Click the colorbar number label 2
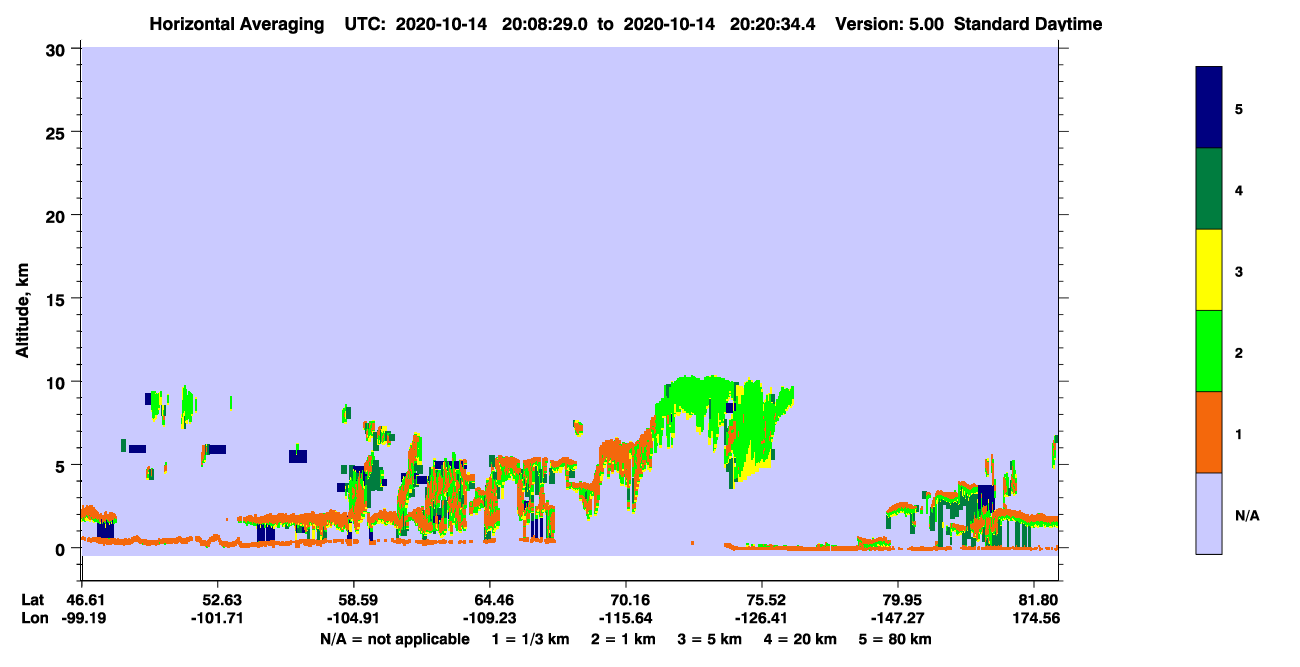Screen dimensions: 1300x667 coord(1239,352)
